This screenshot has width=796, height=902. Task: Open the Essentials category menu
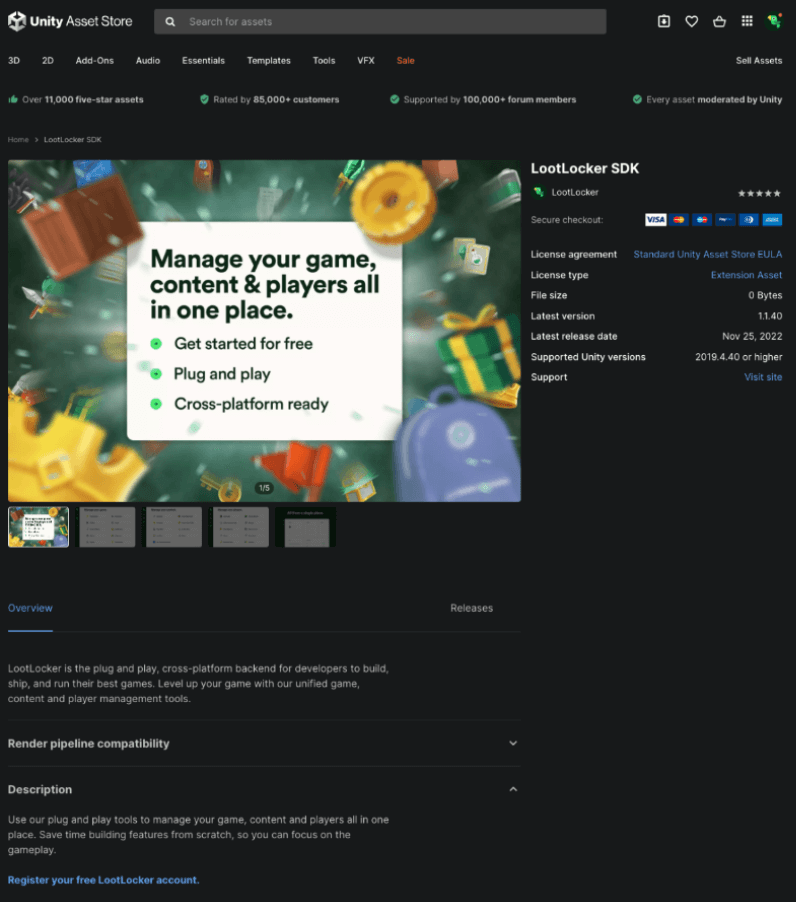pyautogui.click(x=203, y=60)
